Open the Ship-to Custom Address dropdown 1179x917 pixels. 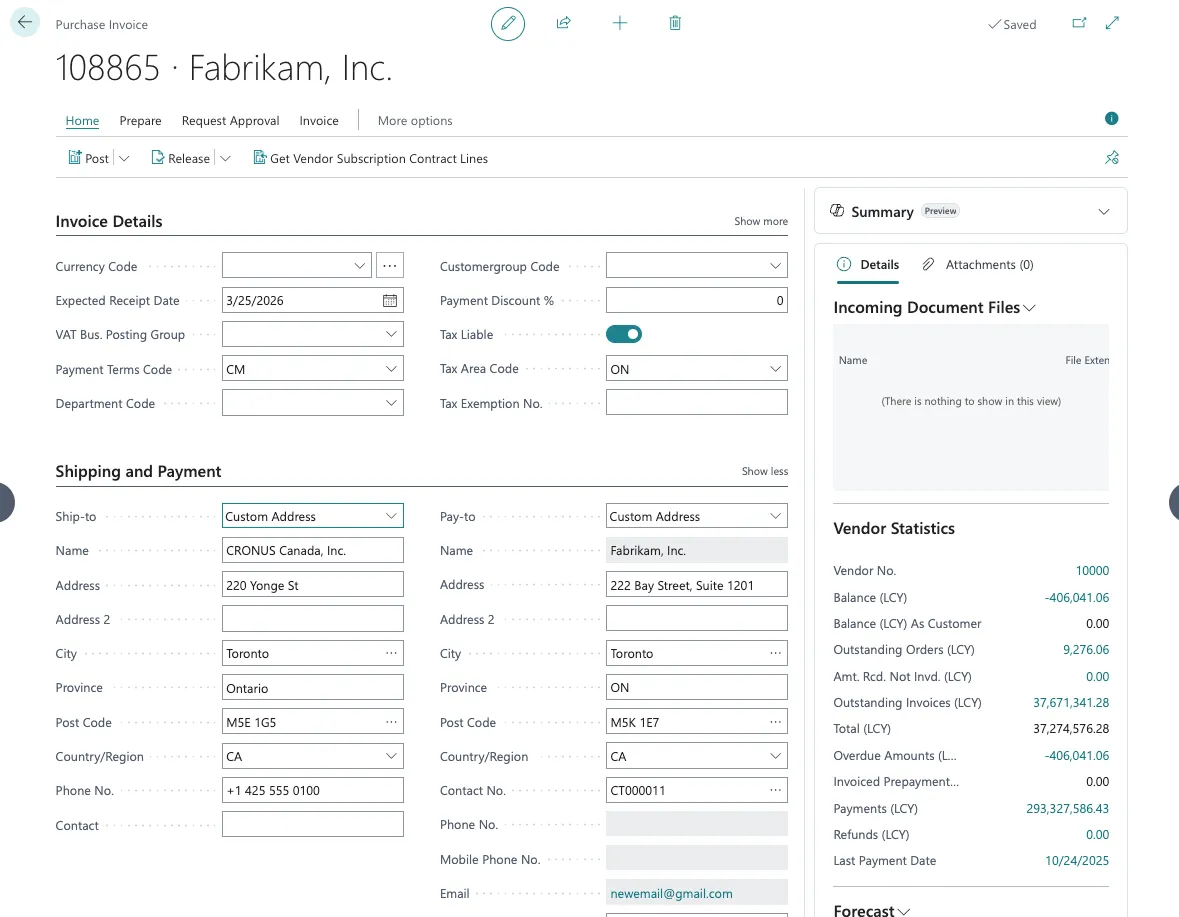click(391, 516)
